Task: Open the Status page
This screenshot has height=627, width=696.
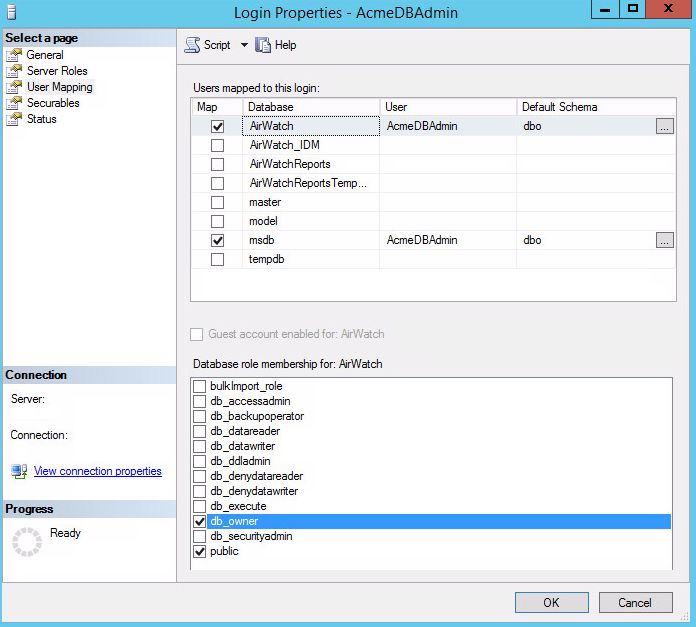Action: (x=42, y=118)
